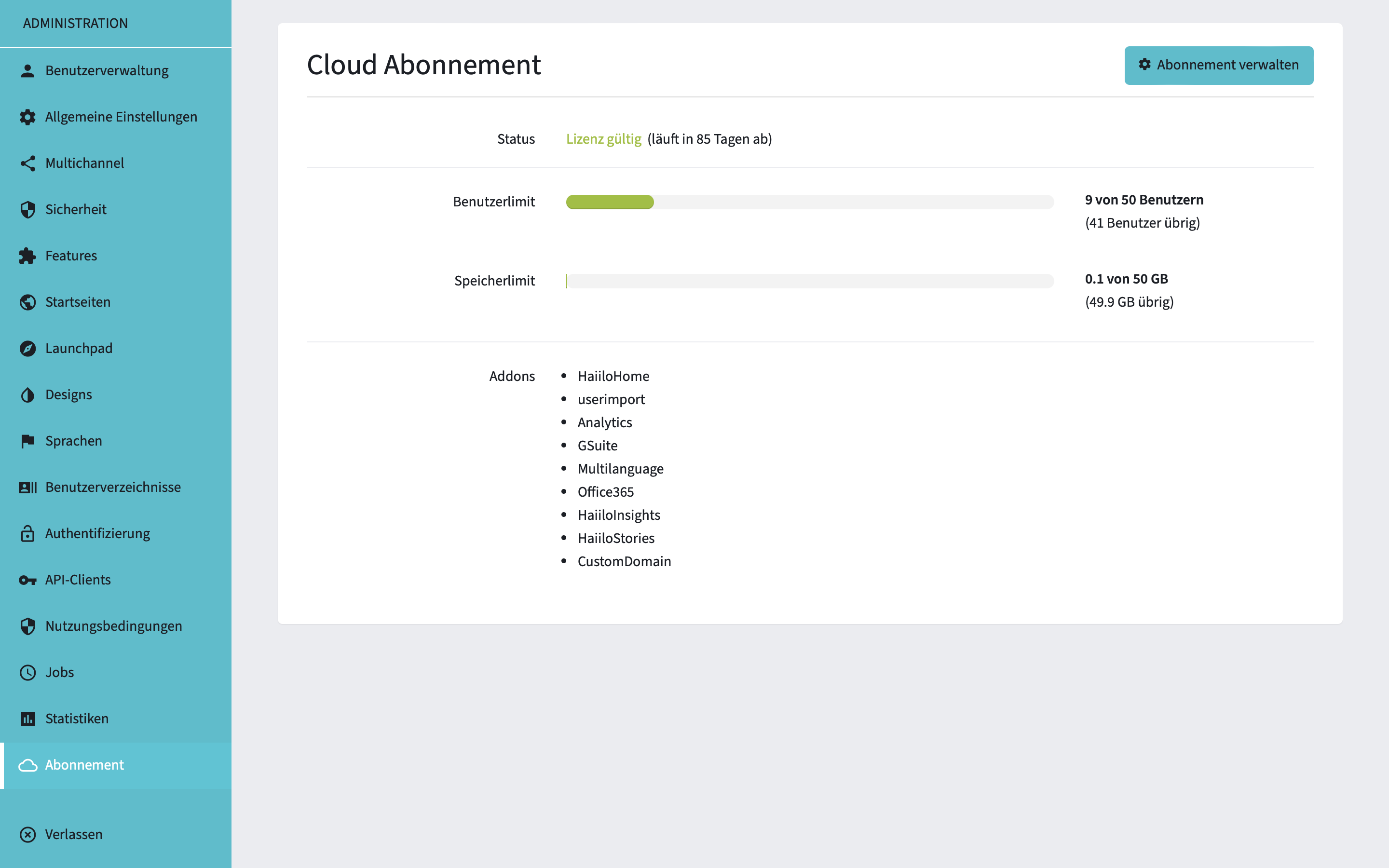Click the Benutzerlimit progress bar
1389x868 pixels.
point(809,202)
